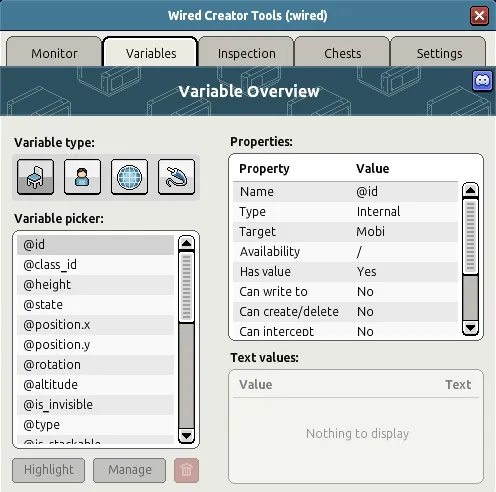Select @id in the variable picker

click(95, 245)
